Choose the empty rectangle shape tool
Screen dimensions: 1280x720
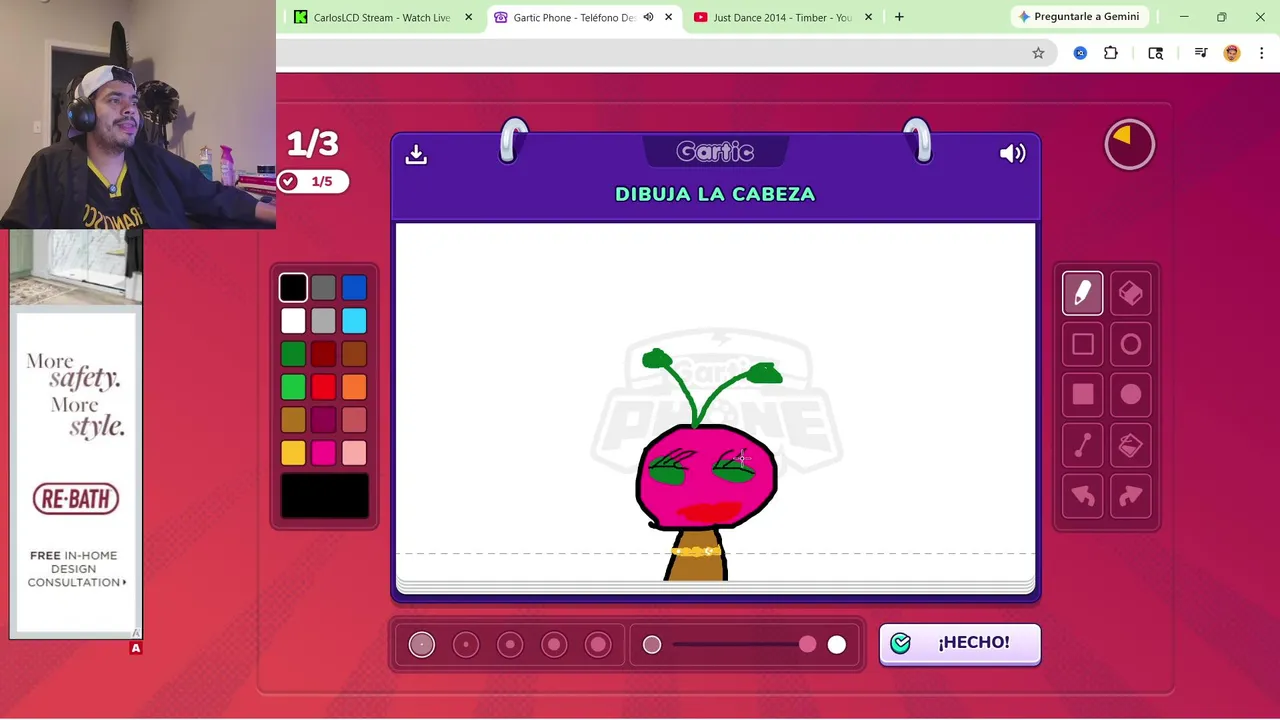click(1082, 344)
